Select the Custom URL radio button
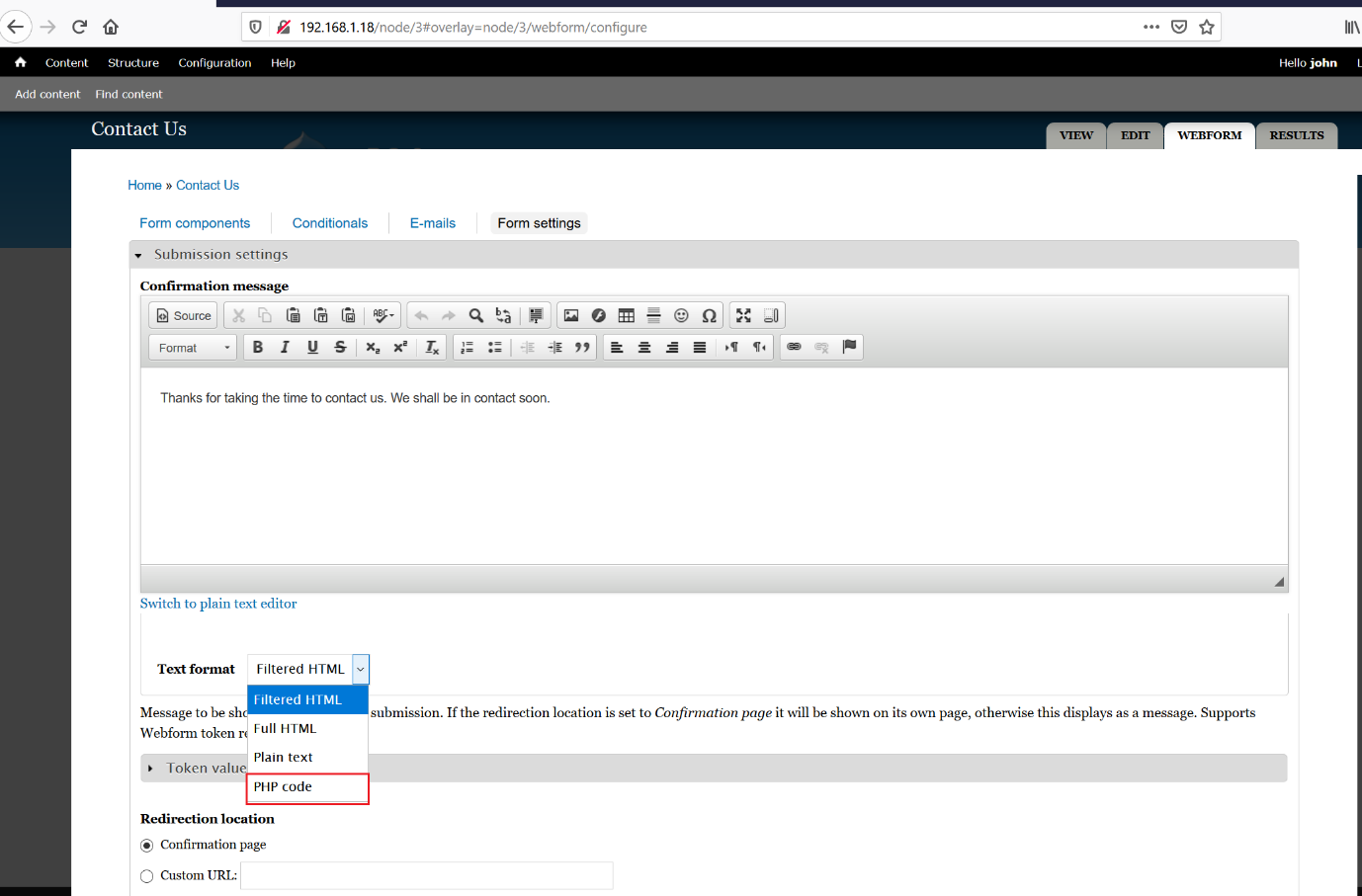 (x=147, y=876)
